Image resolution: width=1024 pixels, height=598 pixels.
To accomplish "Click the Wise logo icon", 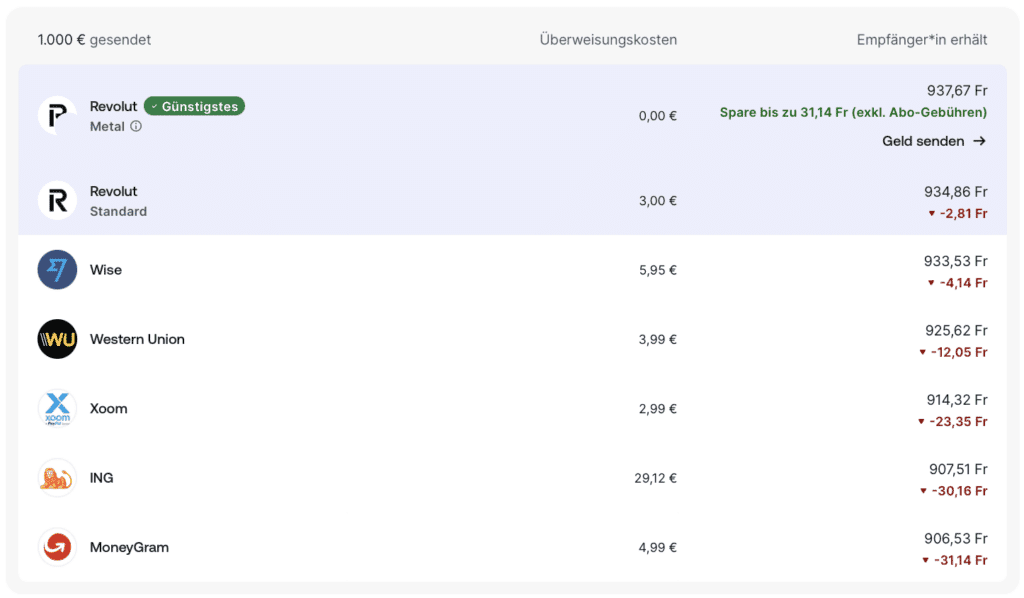I will click(57, 270).
